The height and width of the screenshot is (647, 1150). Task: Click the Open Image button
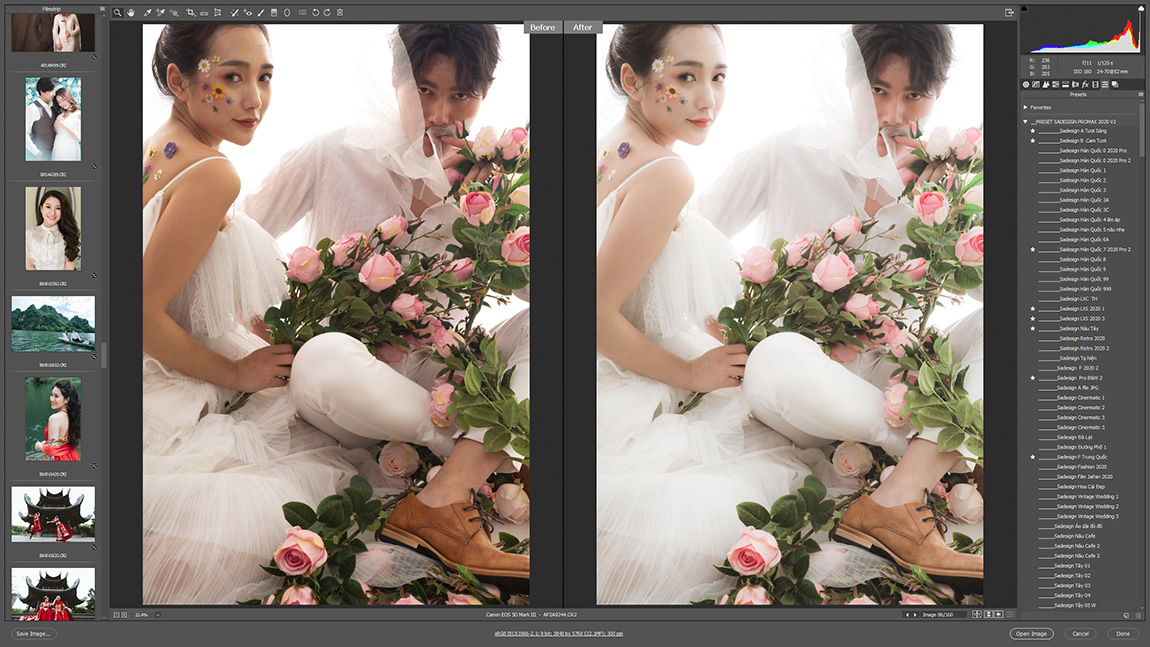point(1031,633)
